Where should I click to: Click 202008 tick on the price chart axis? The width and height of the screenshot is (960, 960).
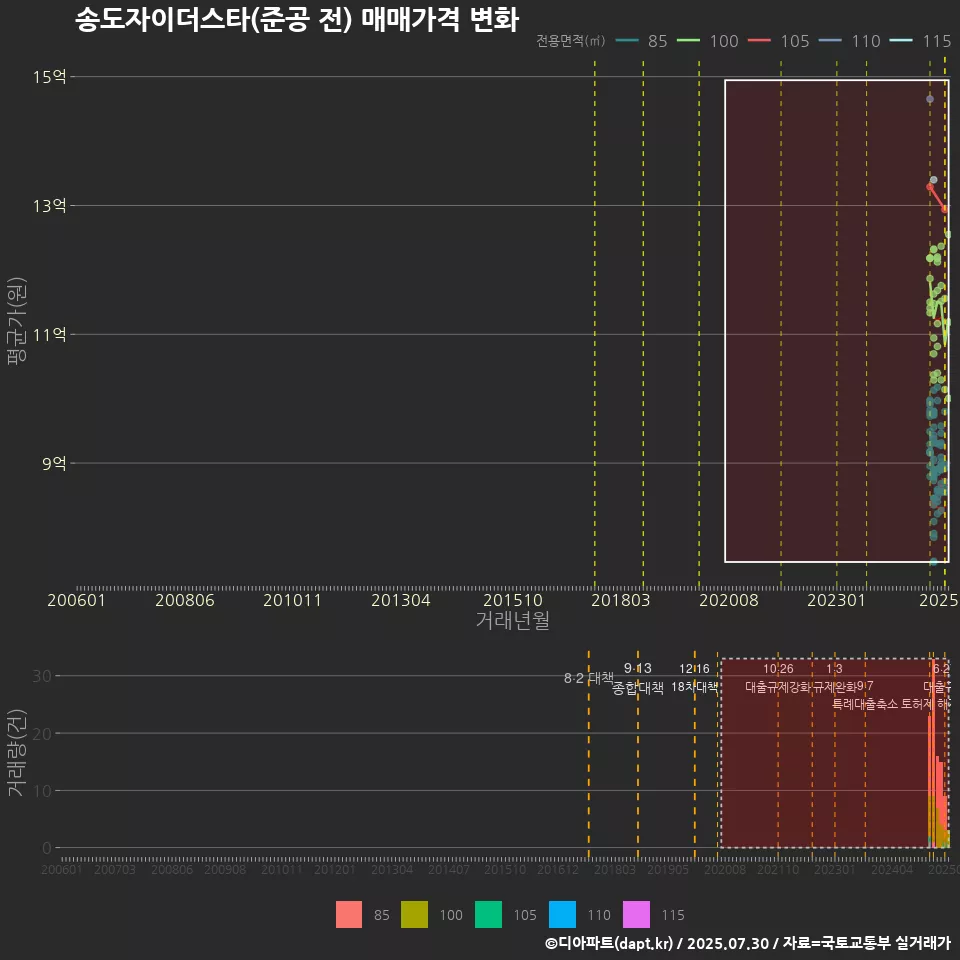tap(729, 600)
